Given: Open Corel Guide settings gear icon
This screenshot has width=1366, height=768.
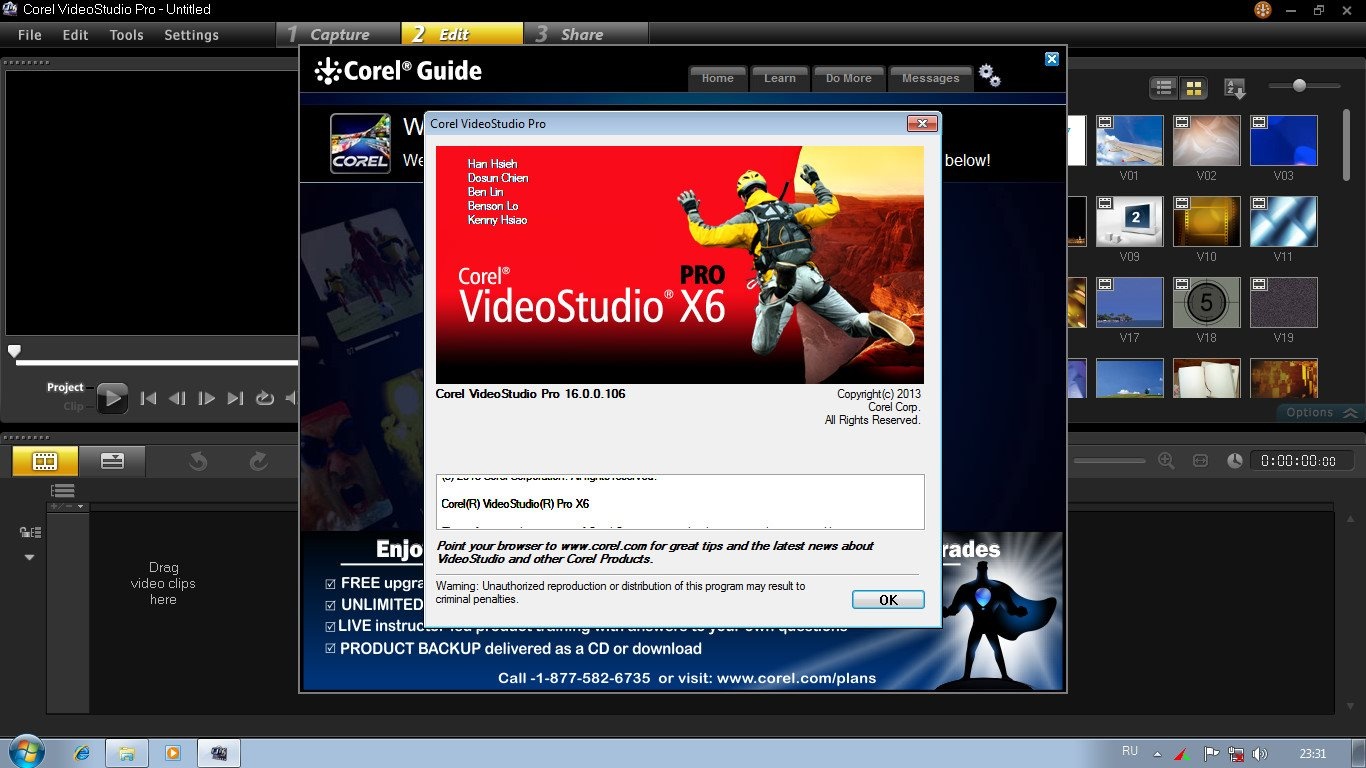Looking at the screenshot, I should pyautogui.click(x=989, y=76).
